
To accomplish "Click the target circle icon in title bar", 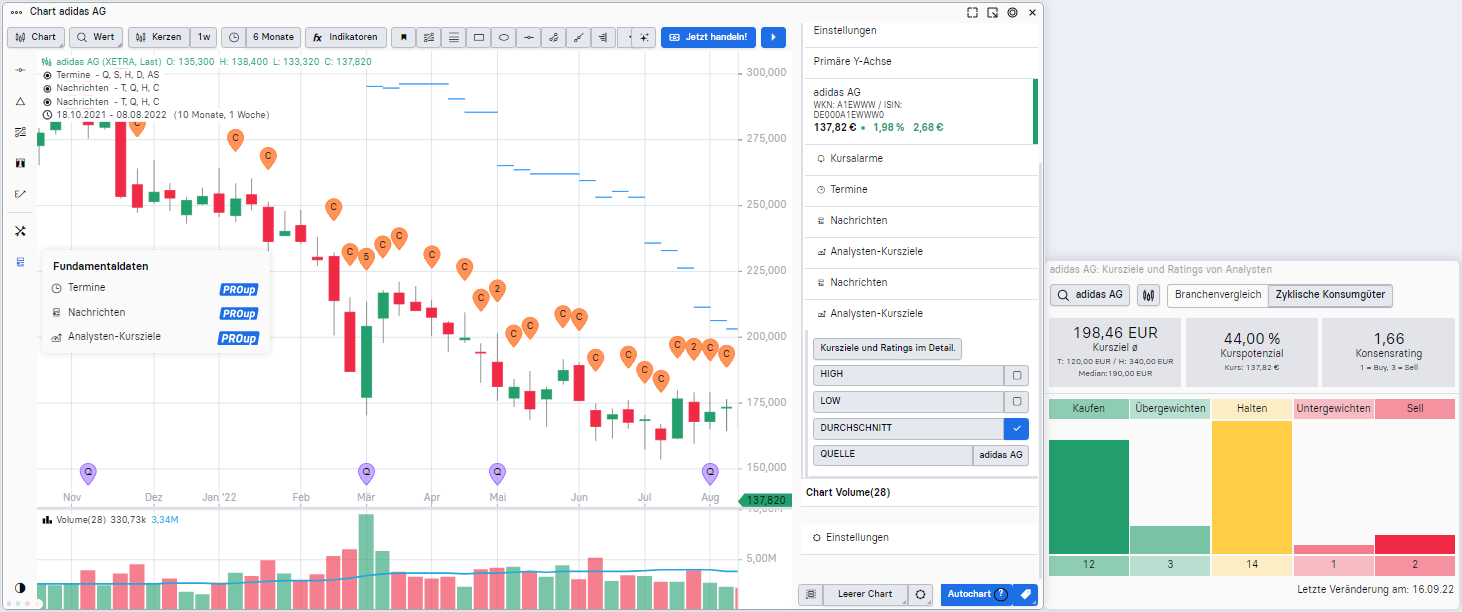I will click(1012, 12).
